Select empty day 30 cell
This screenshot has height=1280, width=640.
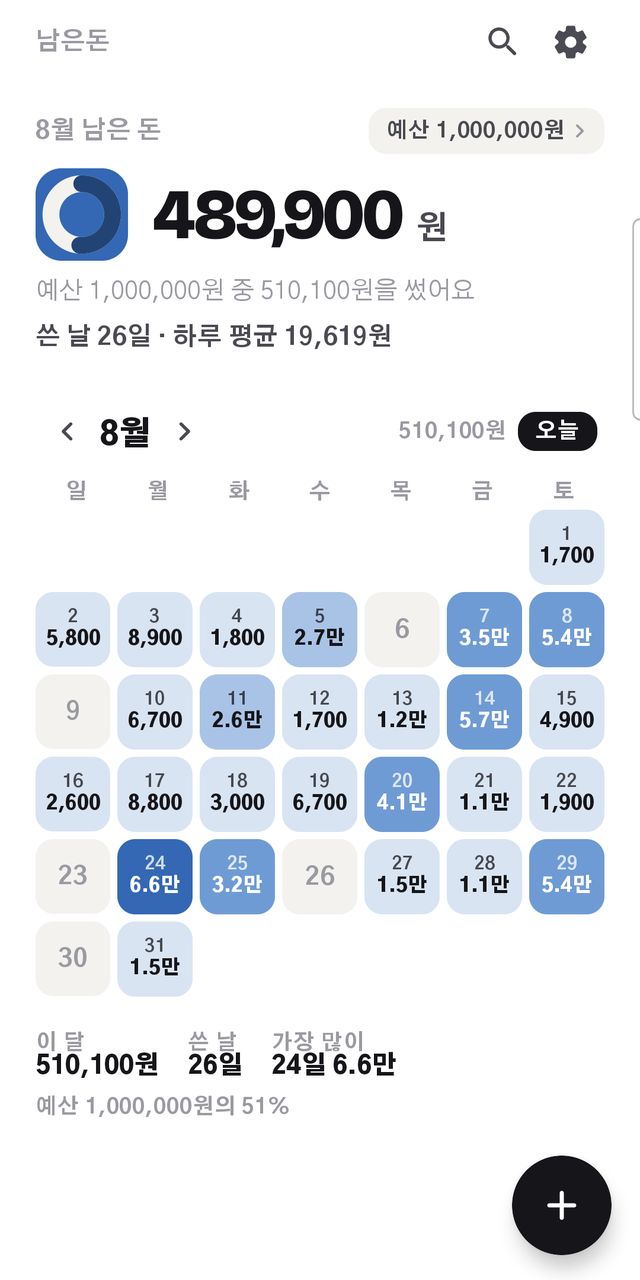73,959
